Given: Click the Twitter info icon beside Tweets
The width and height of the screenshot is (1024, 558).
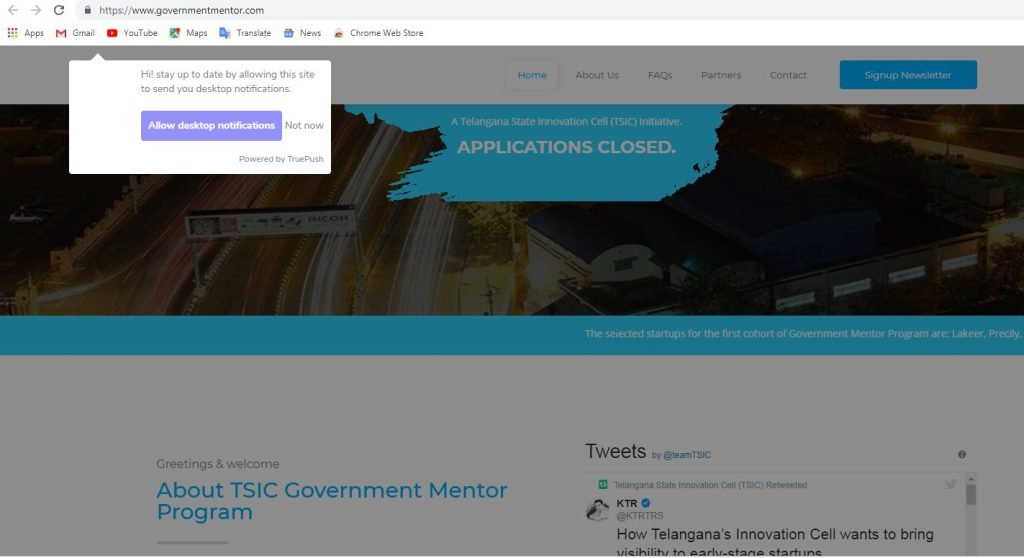Looking at the screenshot, I should point(962,454).
